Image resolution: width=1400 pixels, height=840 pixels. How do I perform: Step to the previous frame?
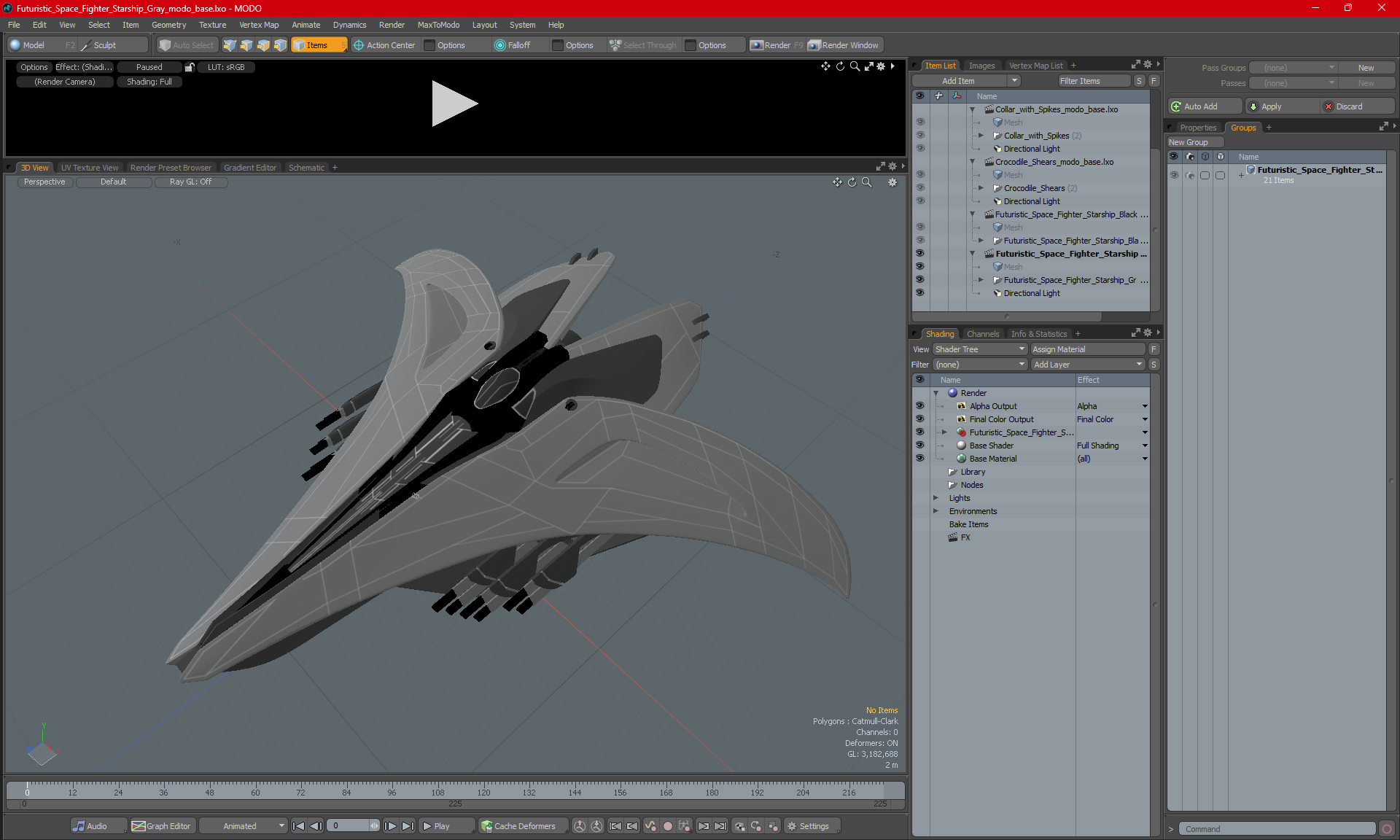coord(316,826)
